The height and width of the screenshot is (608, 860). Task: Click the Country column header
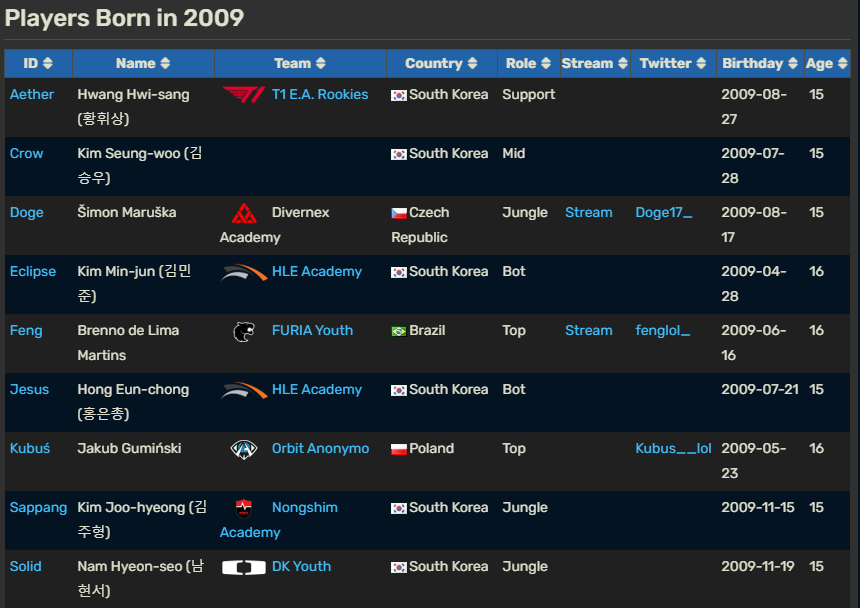(x=442, y=64)
